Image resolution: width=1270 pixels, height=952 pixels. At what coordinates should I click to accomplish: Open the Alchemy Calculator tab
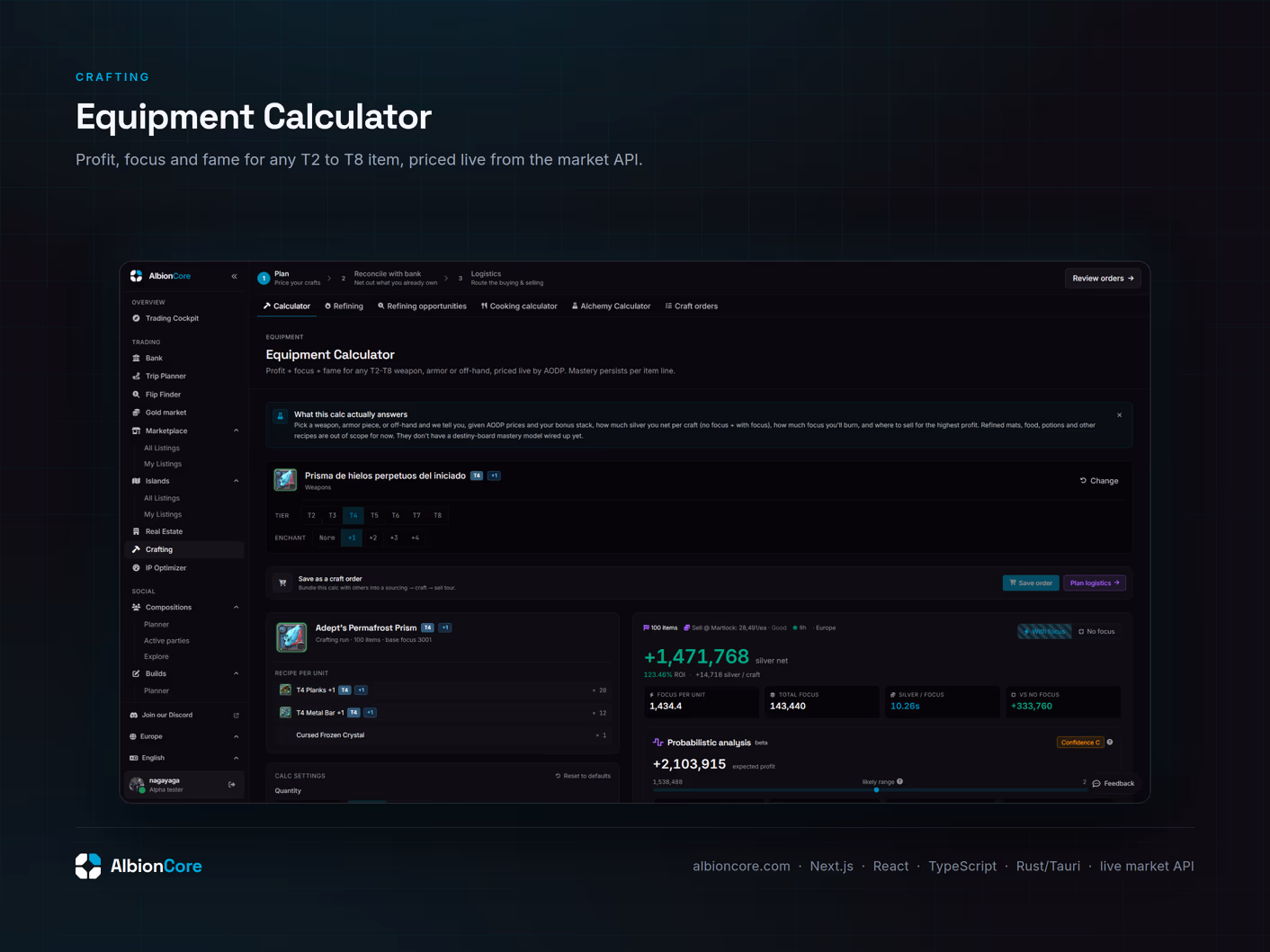[611, 307]
